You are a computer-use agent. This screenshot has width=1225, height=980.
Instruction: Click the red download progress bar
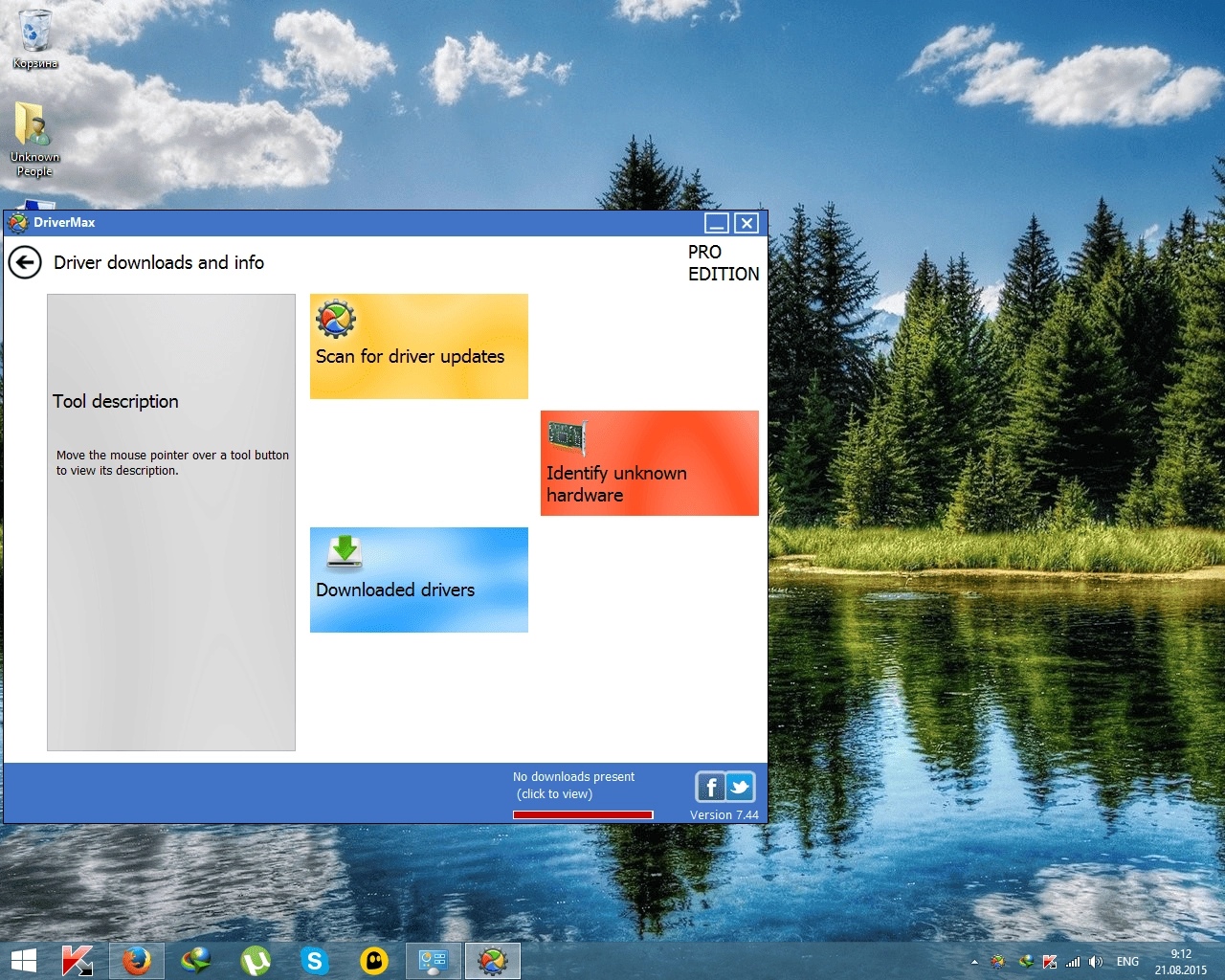point(583,814)
